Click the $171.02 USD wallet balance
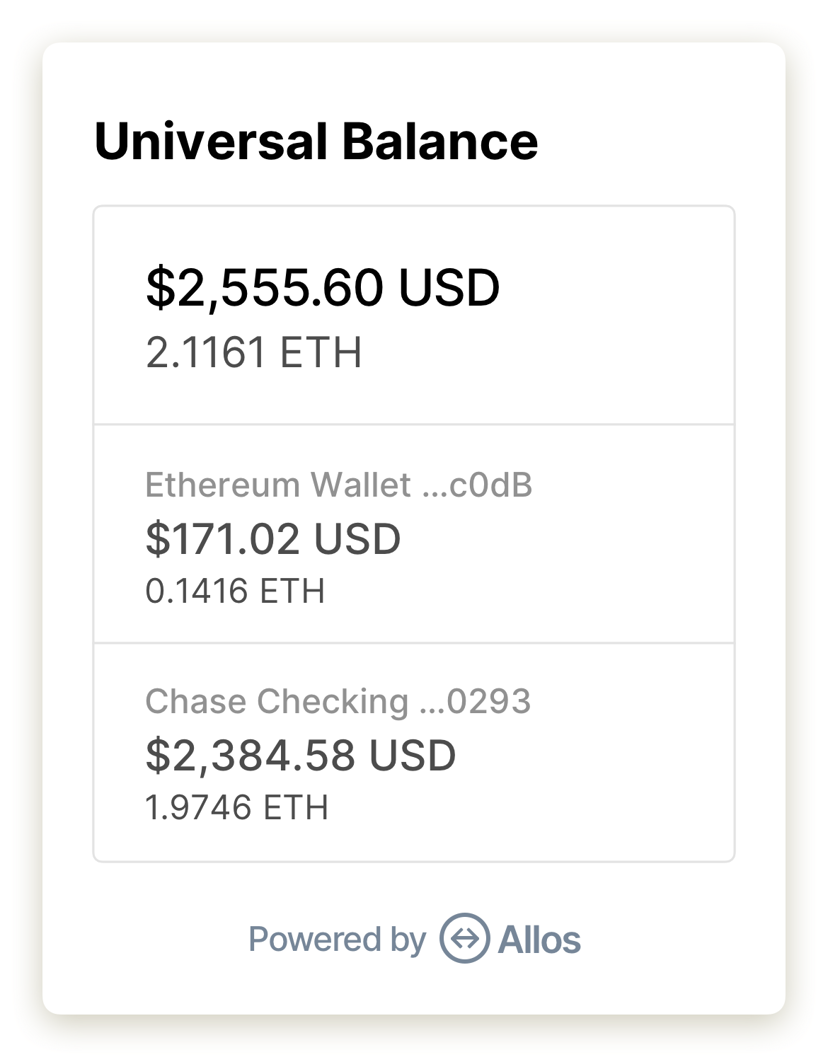The image size is (828, 1057). pos(273,539)
